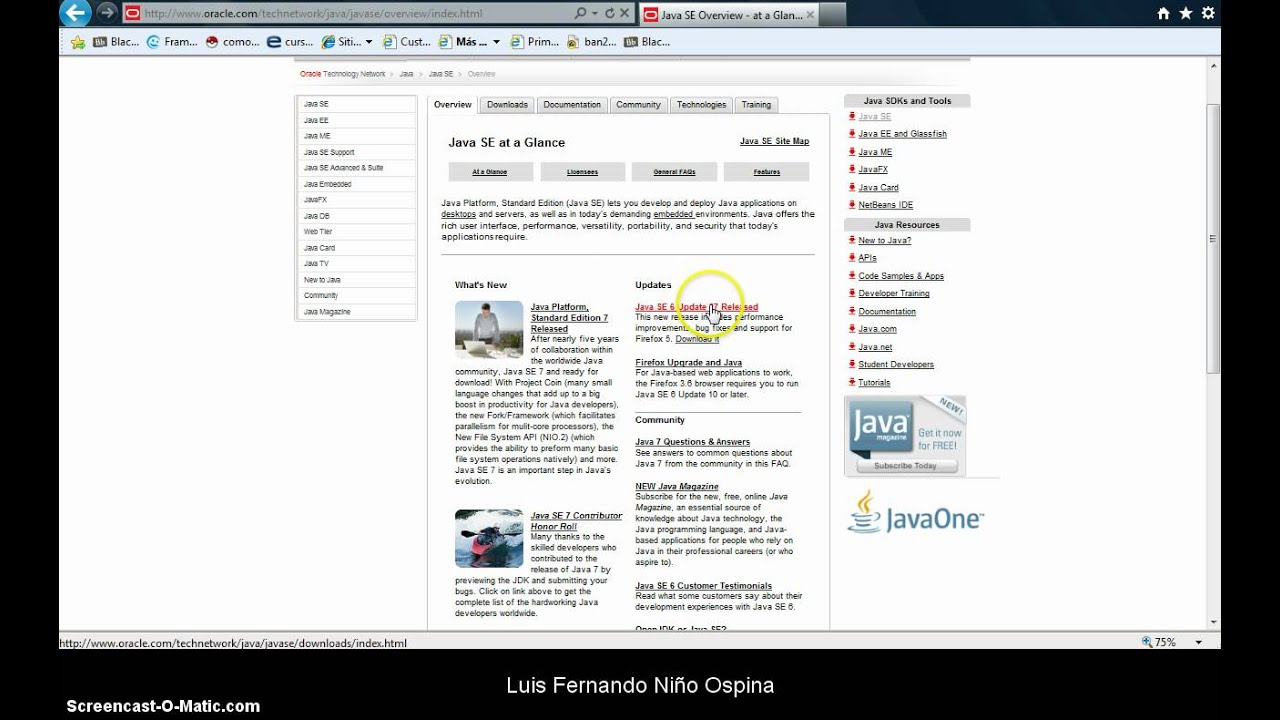Image resolution: width=1280 pixels, height=720 pixels.
Task: Open the Documentation page tab
Action: [x=572, y=105]
